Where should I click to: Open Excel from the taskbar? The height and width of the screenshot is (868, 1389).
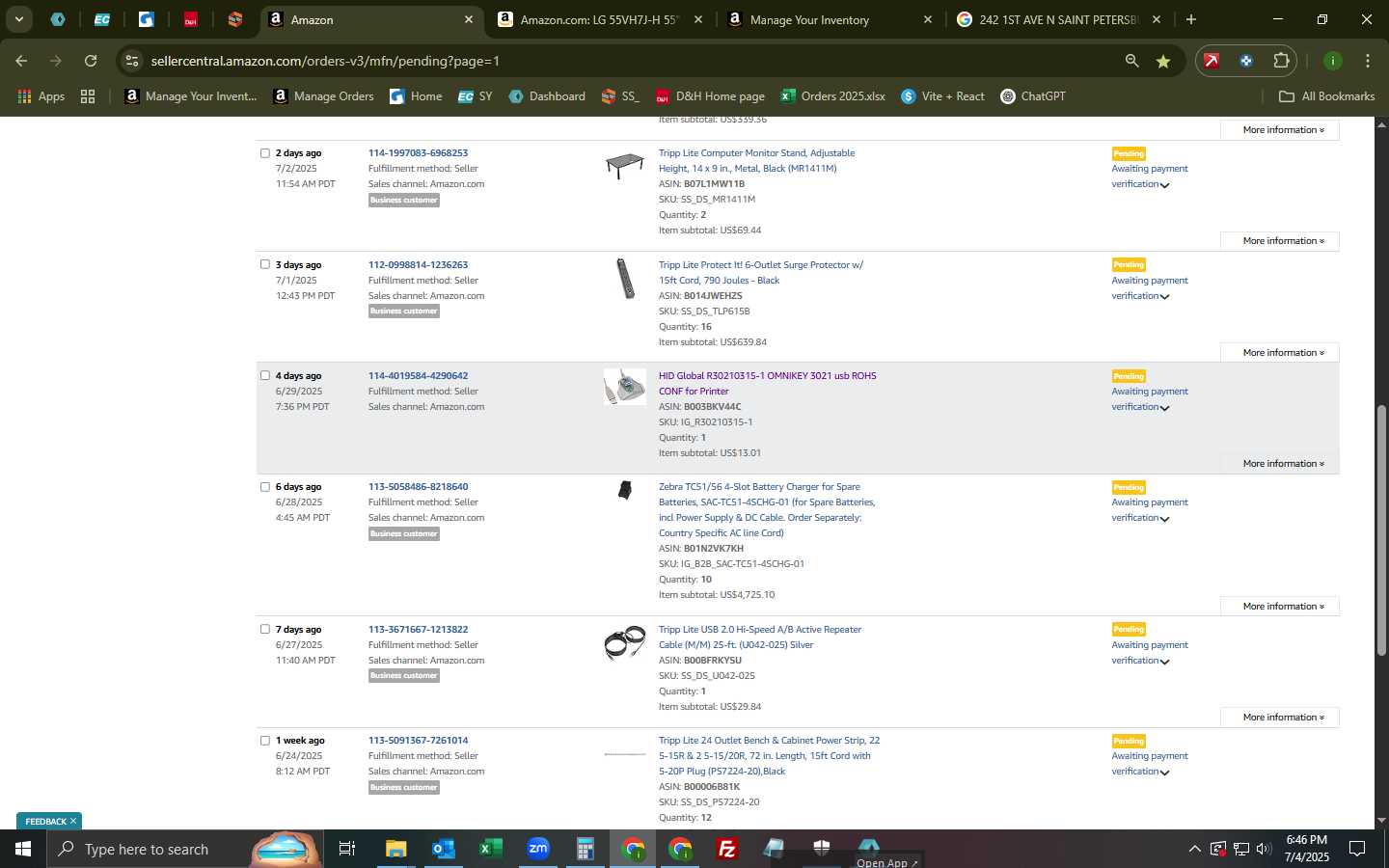pyautogui.click(x=490, y=849)
